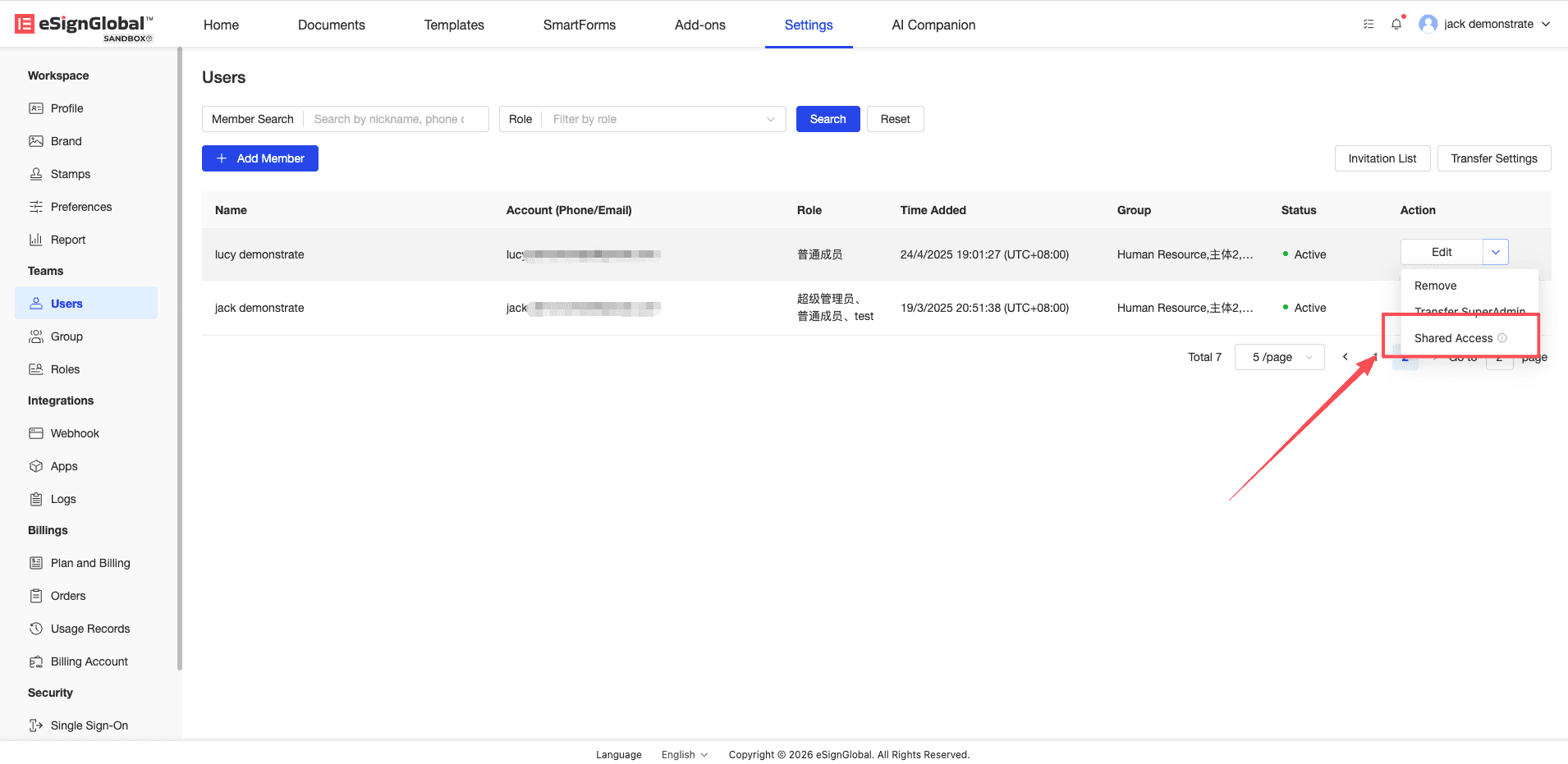Open the Preferences sliders icon
Viewport: 1568px width, 764px height.
tap(36, 207)
